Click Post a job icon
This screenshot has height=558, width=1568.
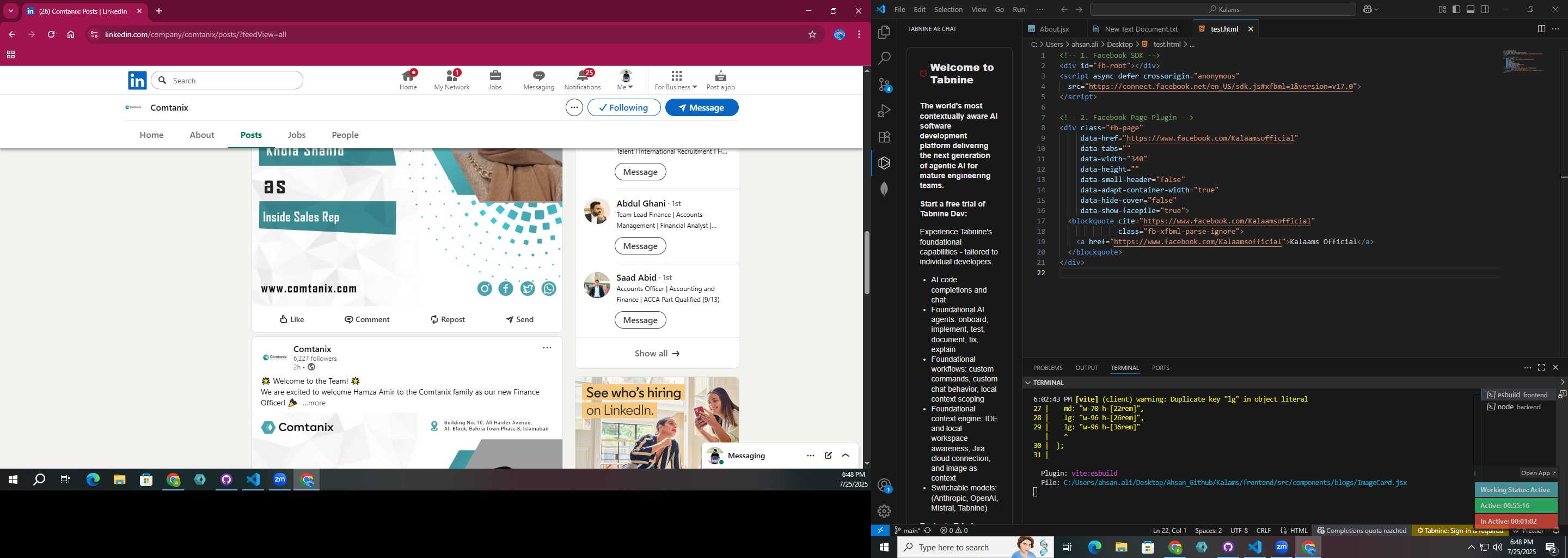click(721, 80)
